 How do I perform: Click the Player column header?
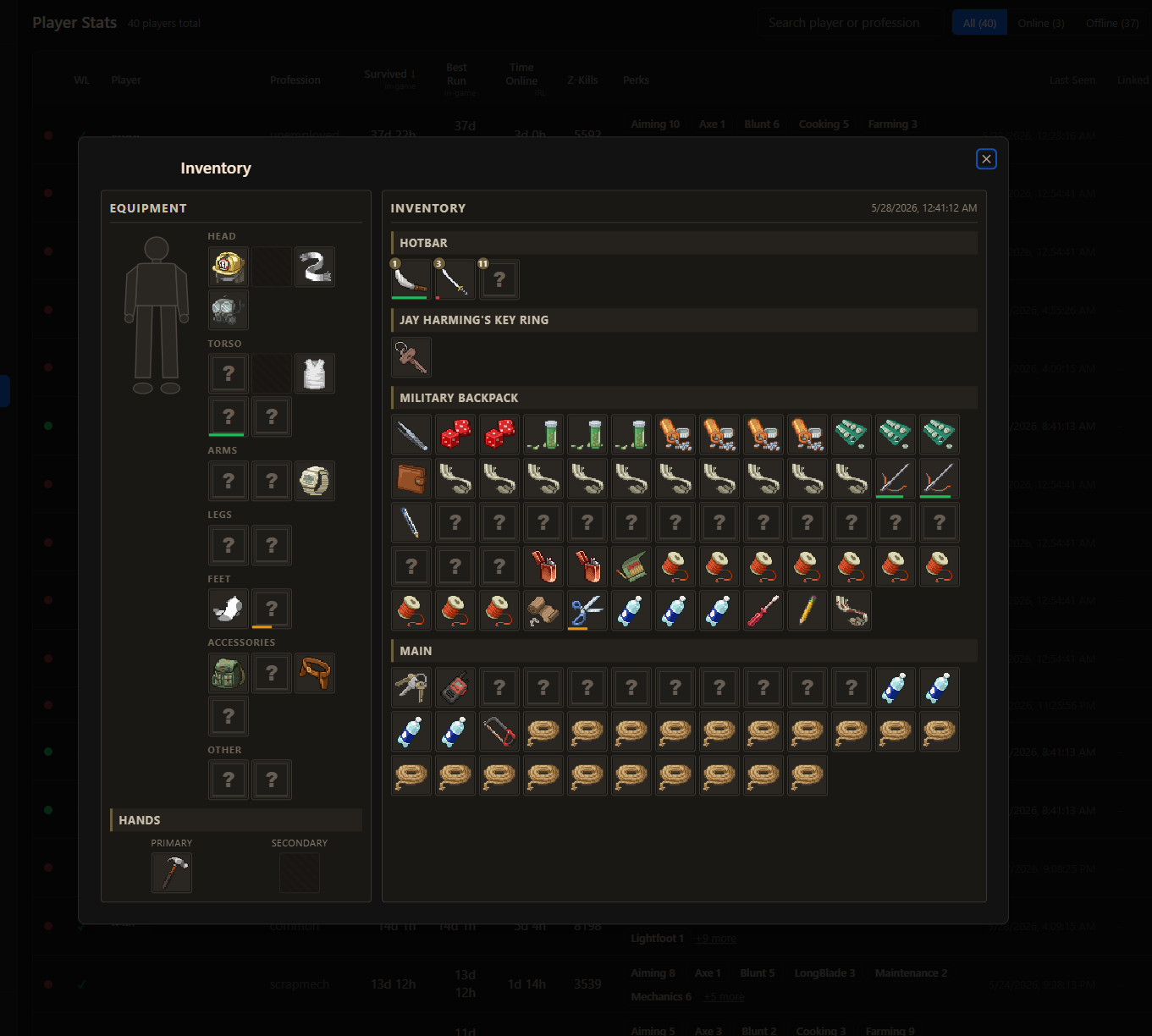126,80
